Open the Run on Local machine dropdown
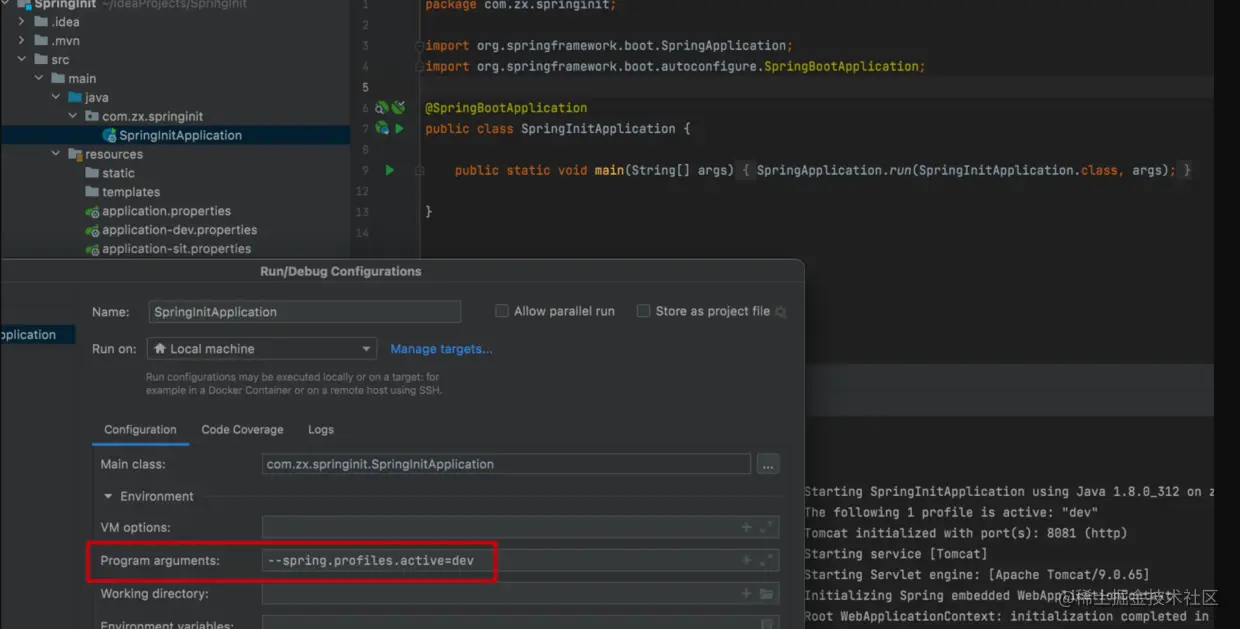 coord(262,349)
